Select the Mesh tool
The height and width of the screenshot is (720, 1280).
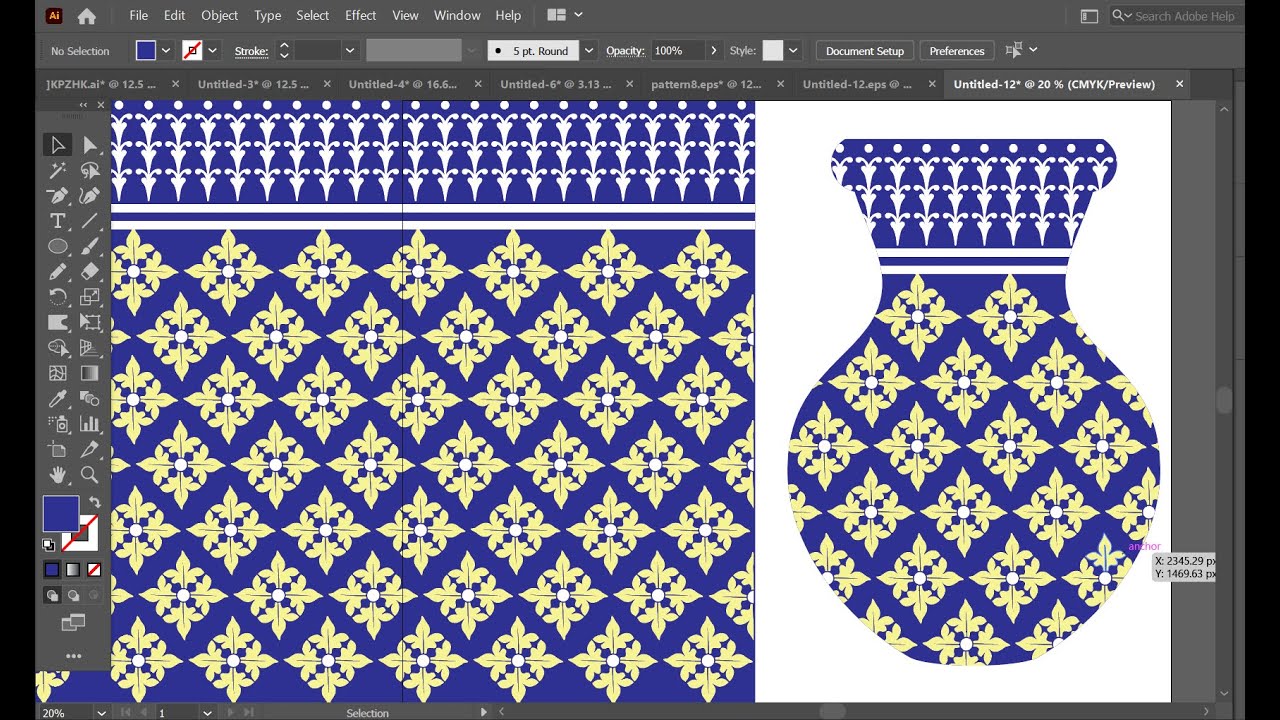[x=58, y=373]
